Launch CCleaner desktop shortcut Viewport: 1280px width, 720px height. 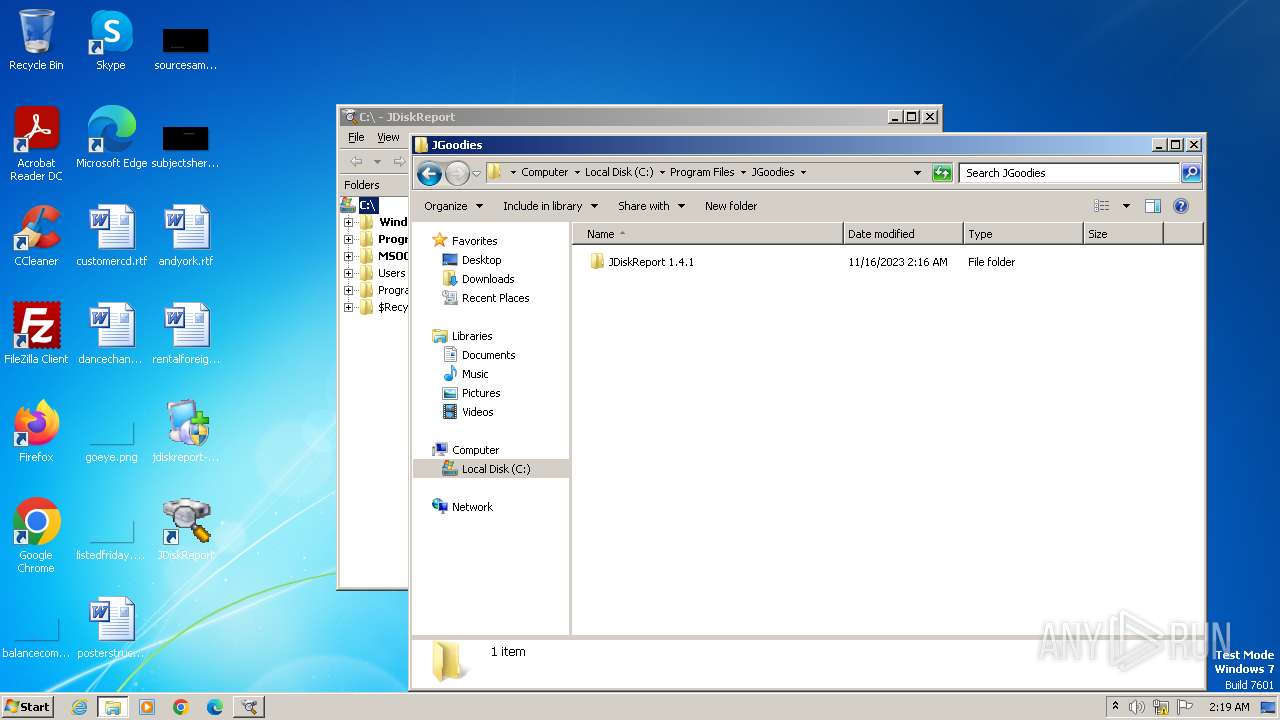(x=36, y=236)
